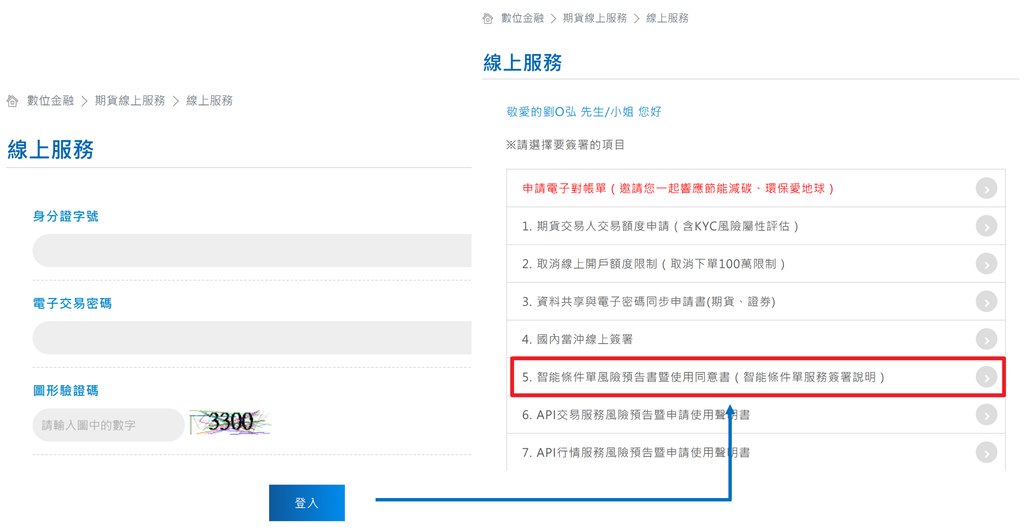1024x530 pixels.
Task: Click ※請選擇要簽署的項目 instruction text
Action: (565, 145)
